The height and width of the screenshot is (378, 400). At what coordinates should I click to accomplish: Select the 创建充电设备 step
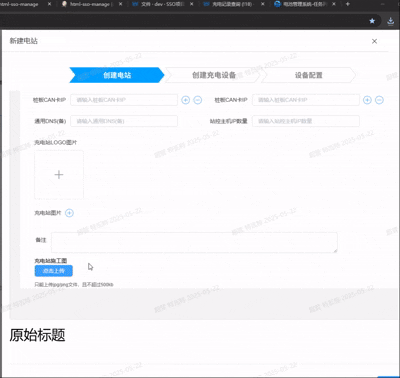[x=214, y=75]
